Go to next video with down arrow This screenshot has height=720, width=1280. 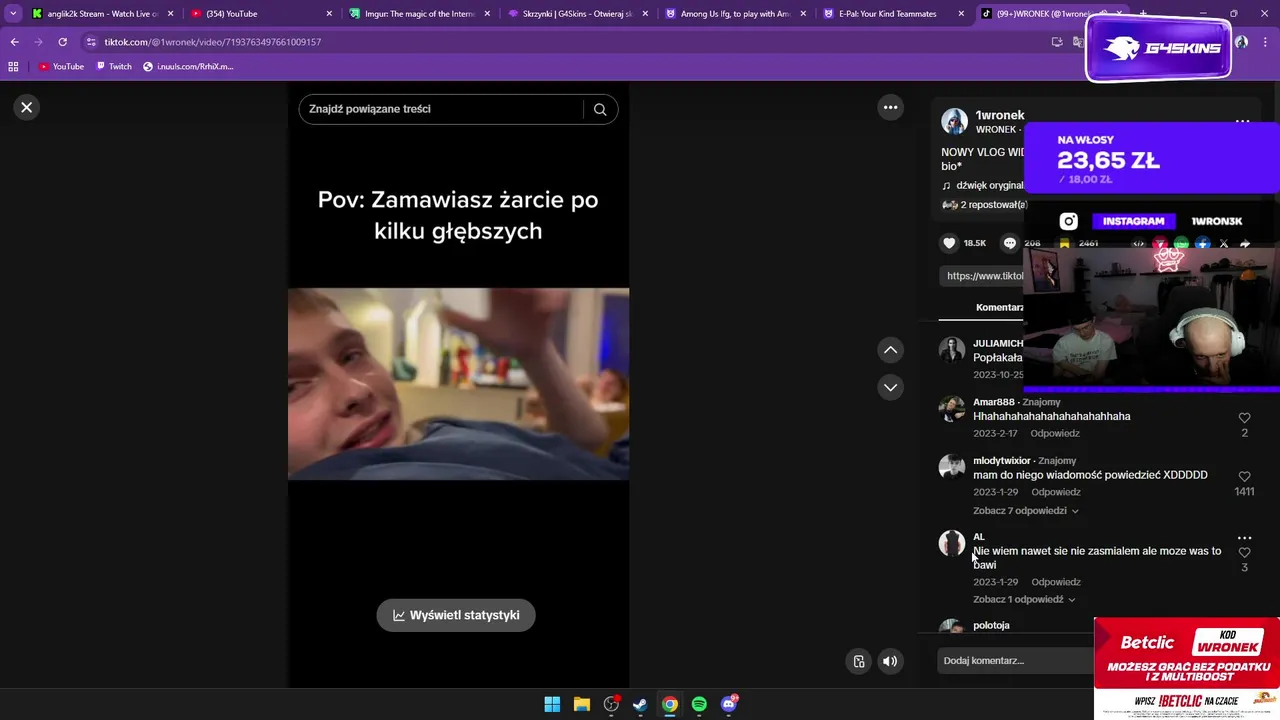890,387
